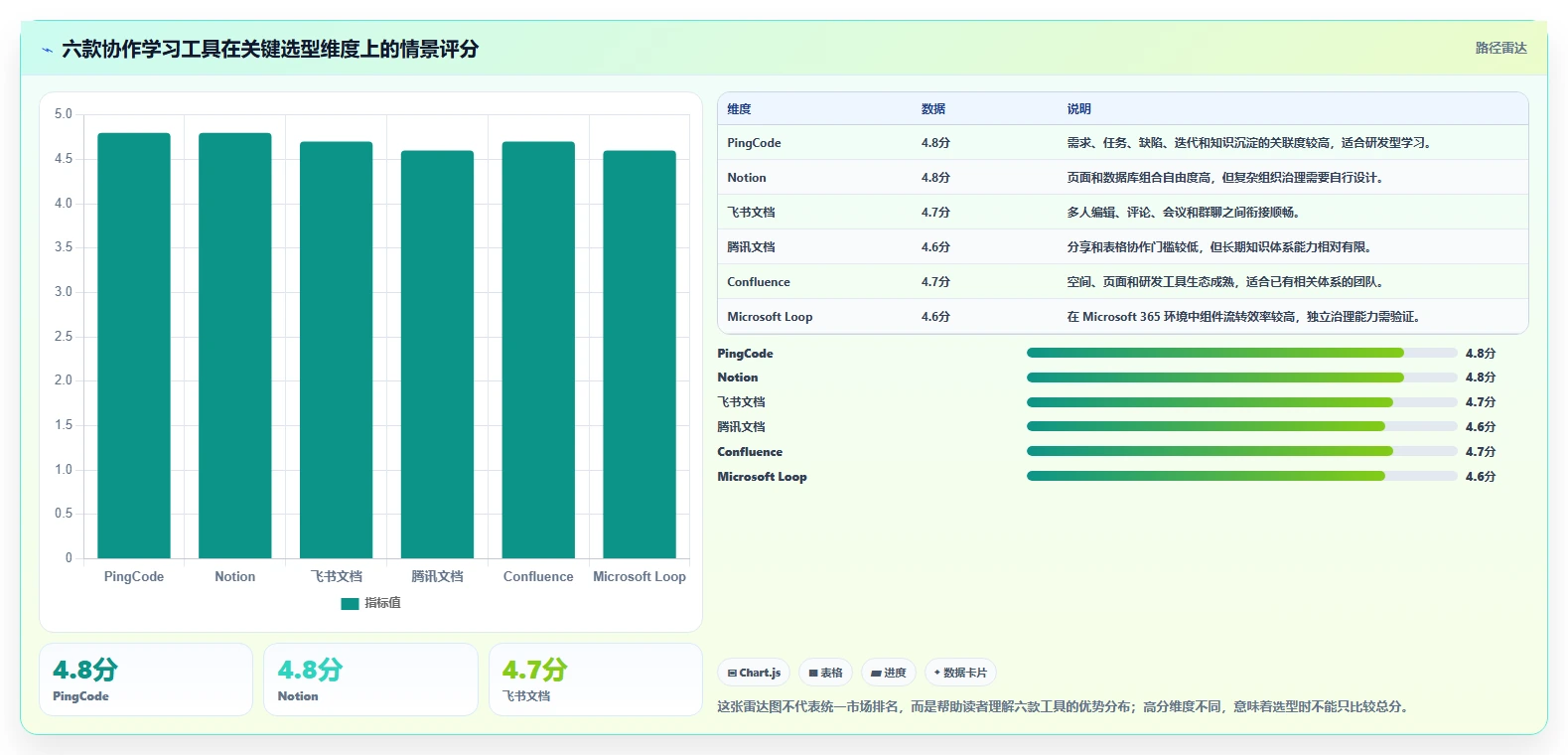
Task: Click the Chart.js tag chip
Action: point(754,673)
